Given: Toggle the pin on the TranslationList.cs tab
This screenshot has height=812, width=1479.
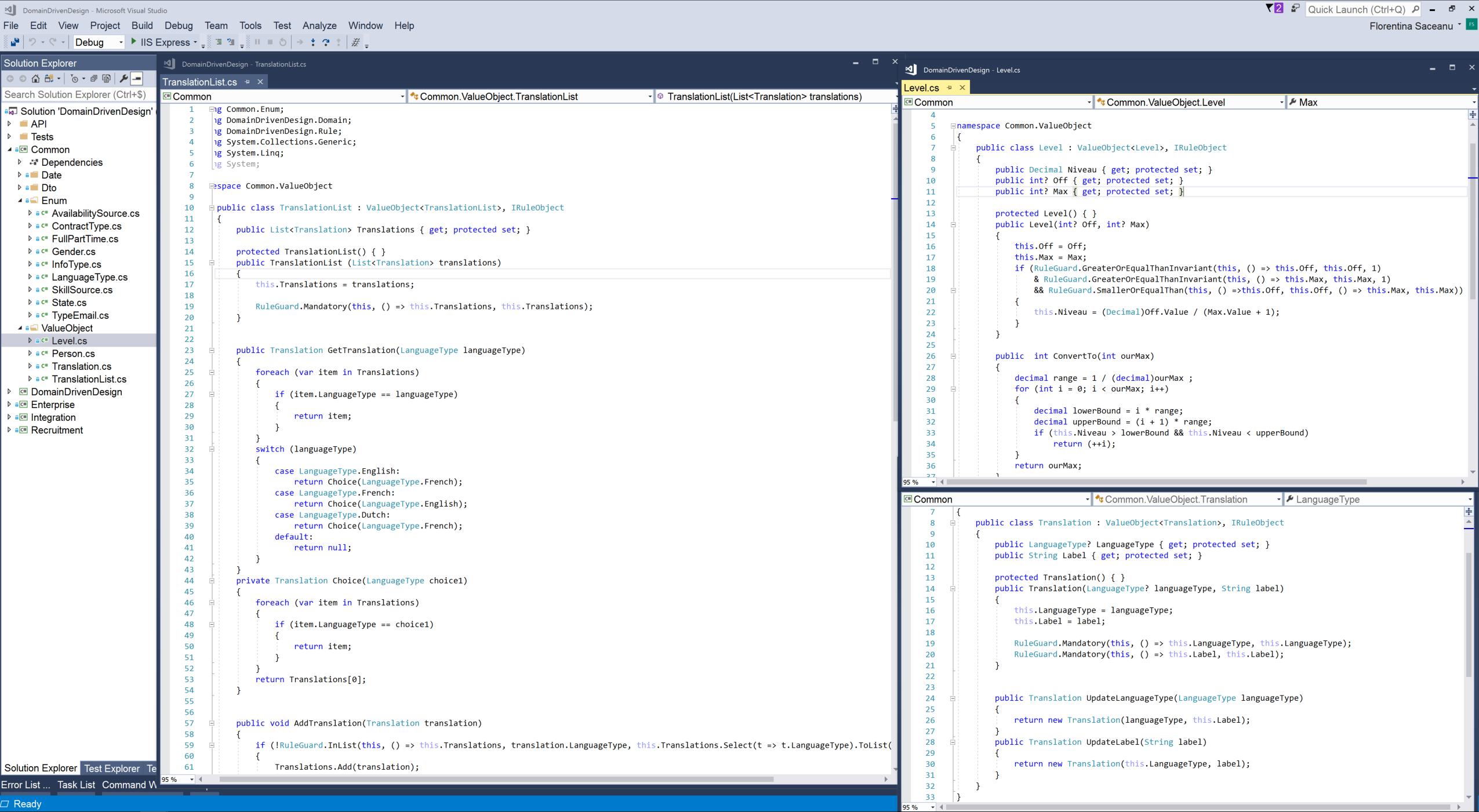Looking at the screenshot, I should coord(248,82).
